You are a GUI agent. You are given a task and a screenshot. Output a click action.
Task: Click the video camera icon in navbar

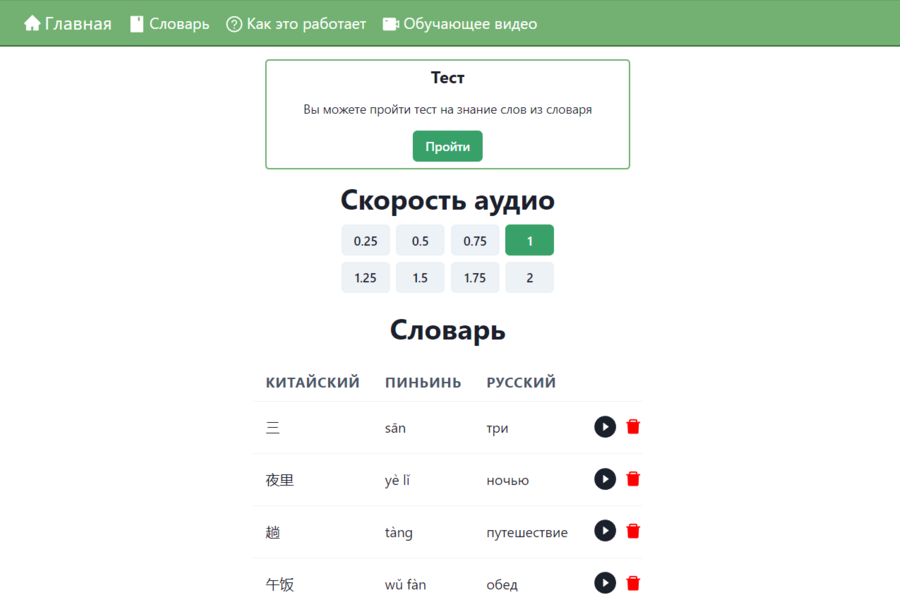[x=390, y=24]
